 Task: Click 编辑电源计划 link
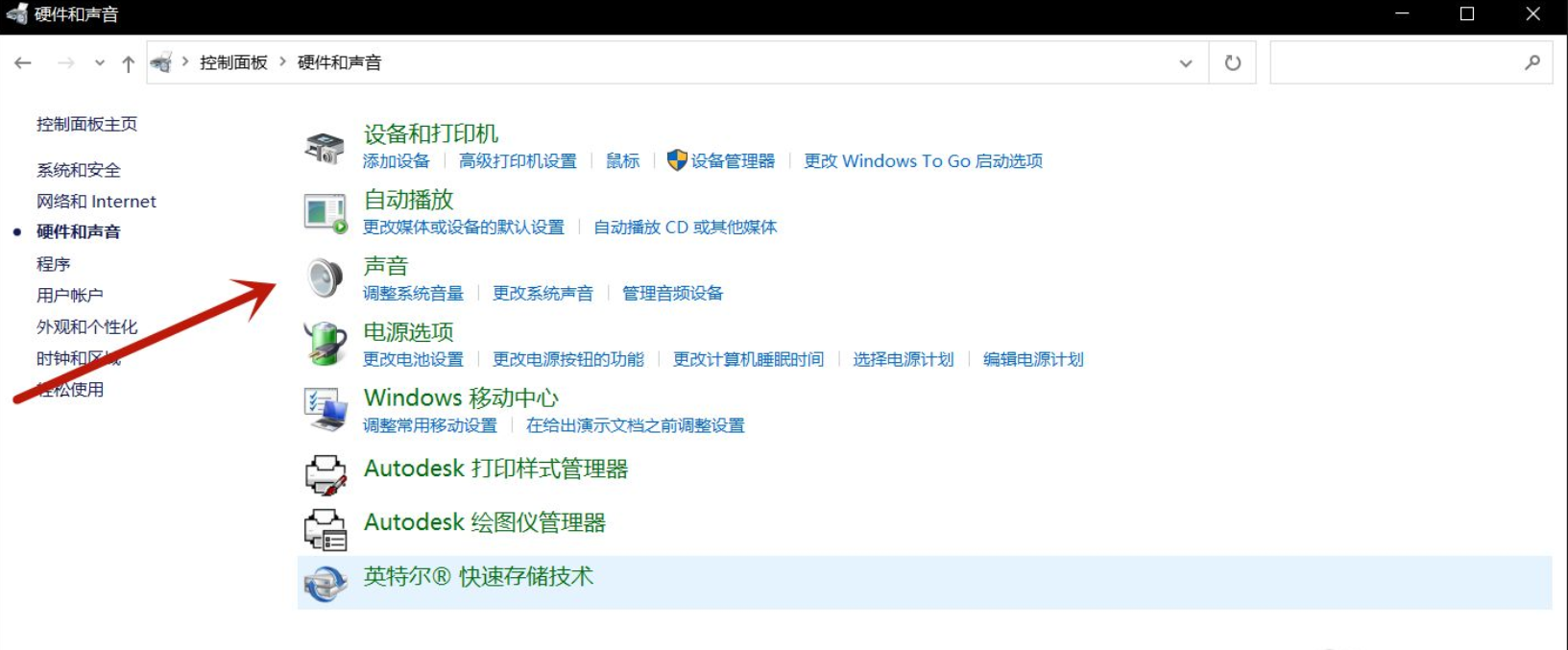pos(1033,360)
